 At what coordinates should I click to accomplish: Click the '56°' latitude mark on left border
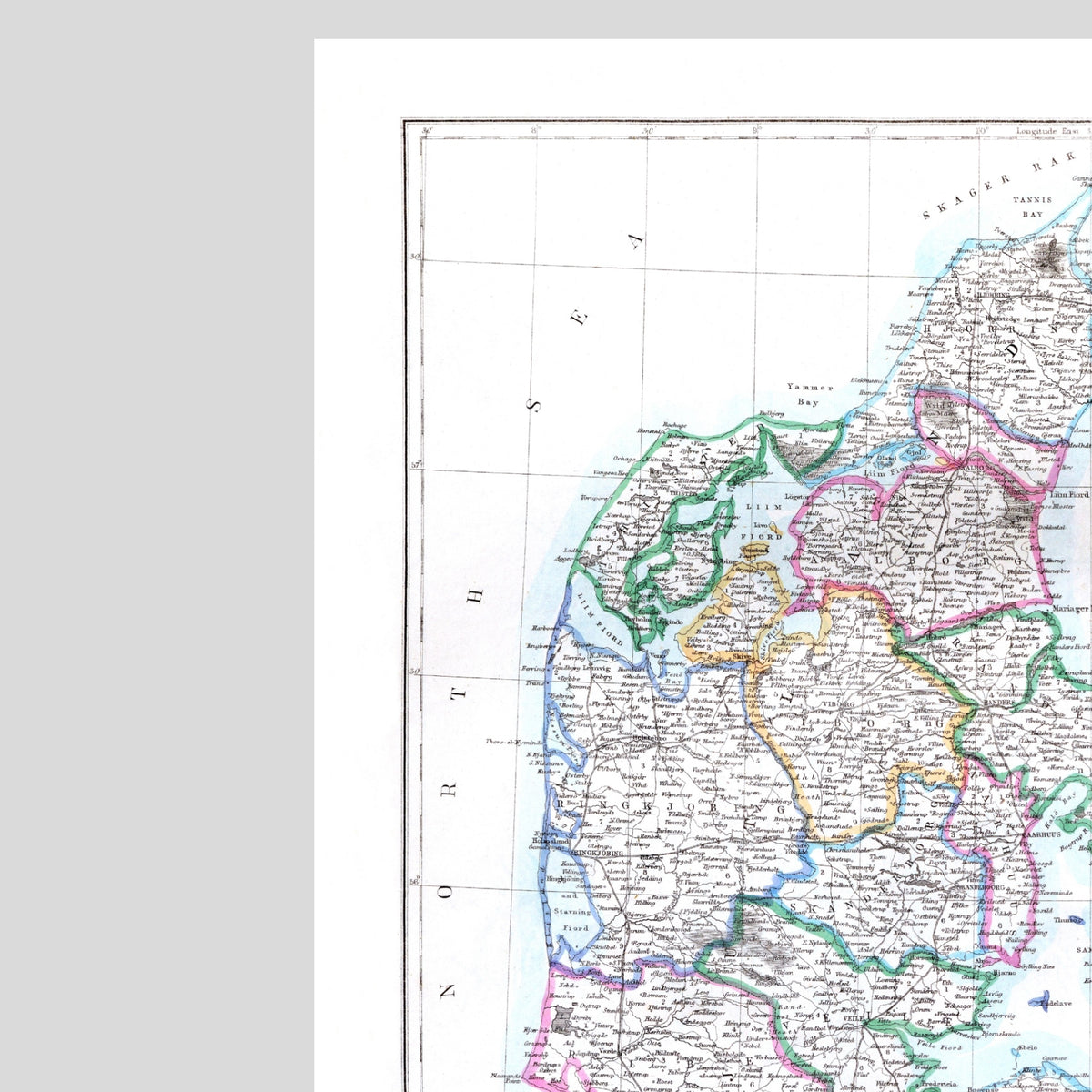coord(416,881)
